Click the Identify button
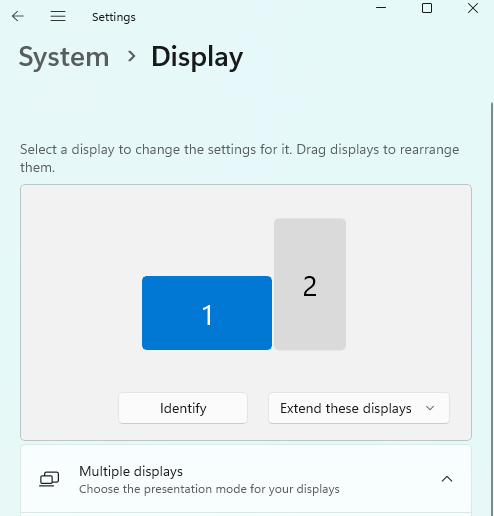 click(183, 408)
